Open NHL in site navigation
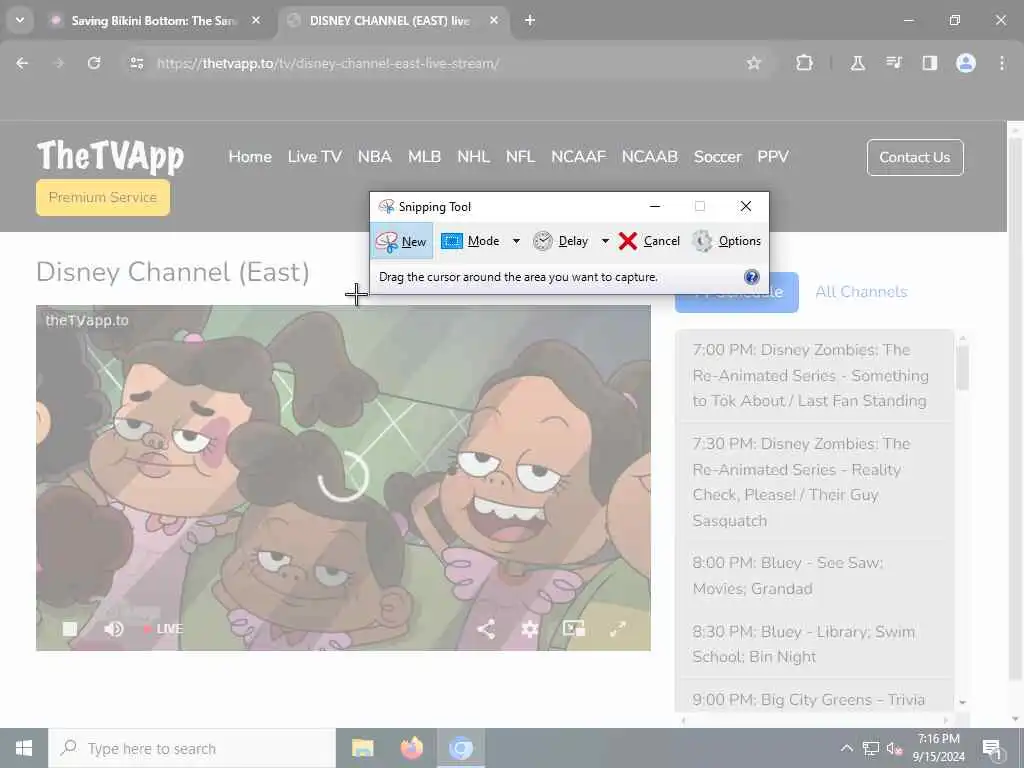This screenshot has width=1024, height=768. tap(473, 157)
